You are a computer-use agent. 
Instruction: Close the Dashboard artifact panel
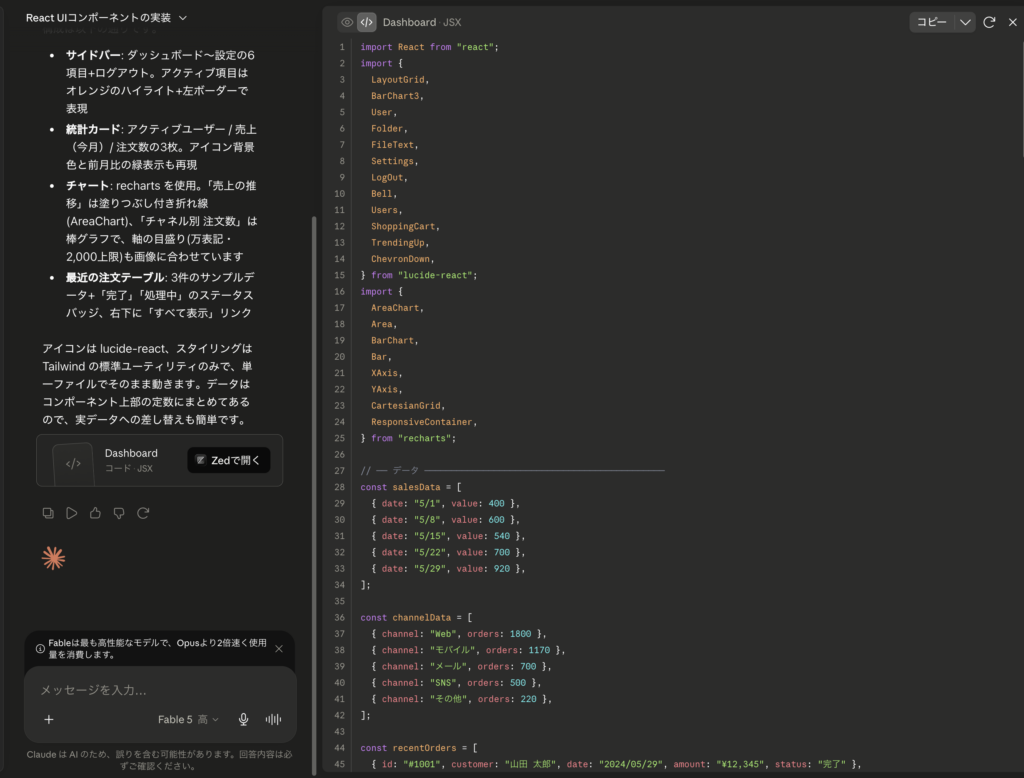[1013, 22]
